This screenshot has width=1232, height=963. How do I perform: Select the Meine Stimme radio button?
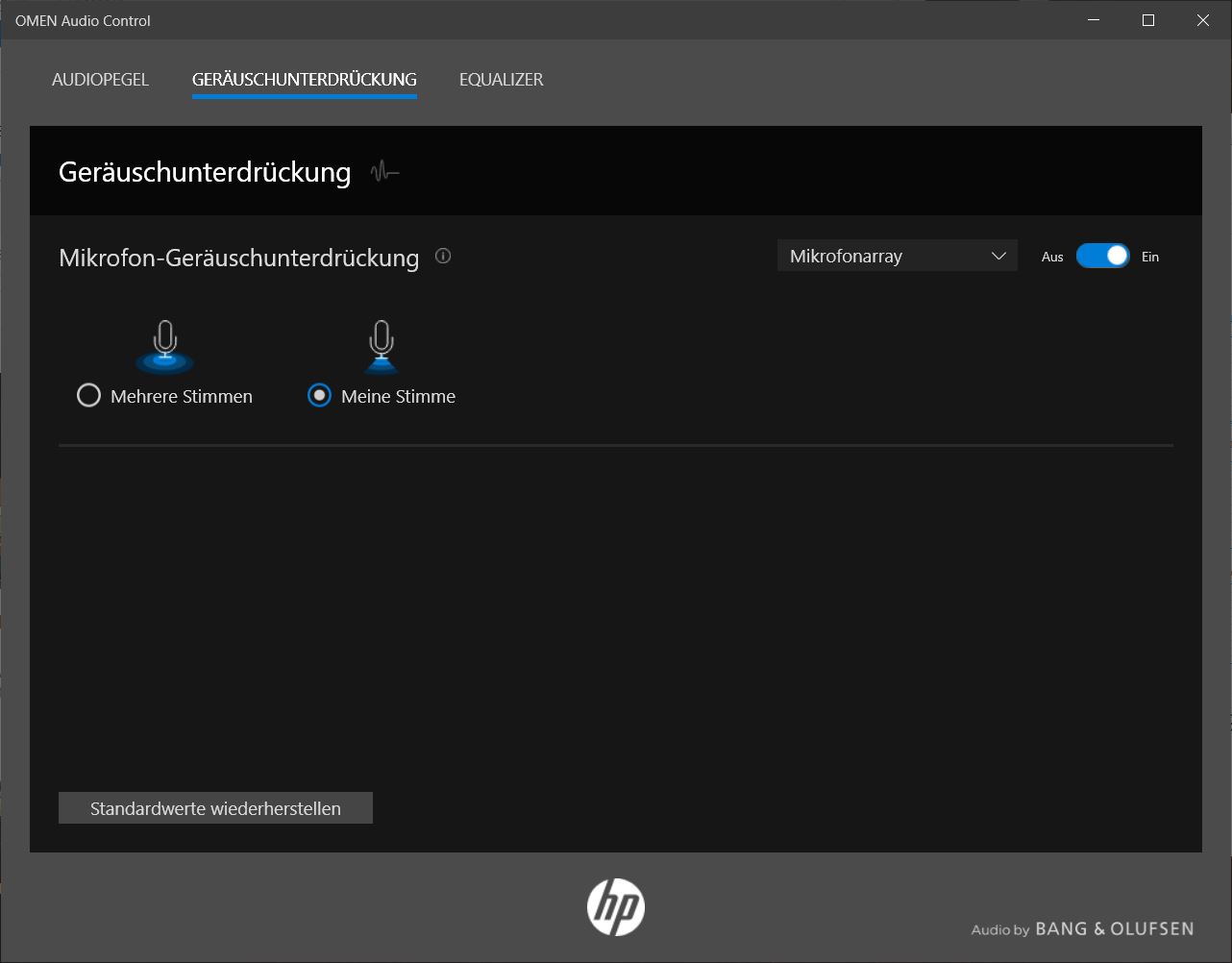pyautogui.click(x=319, y=396)
